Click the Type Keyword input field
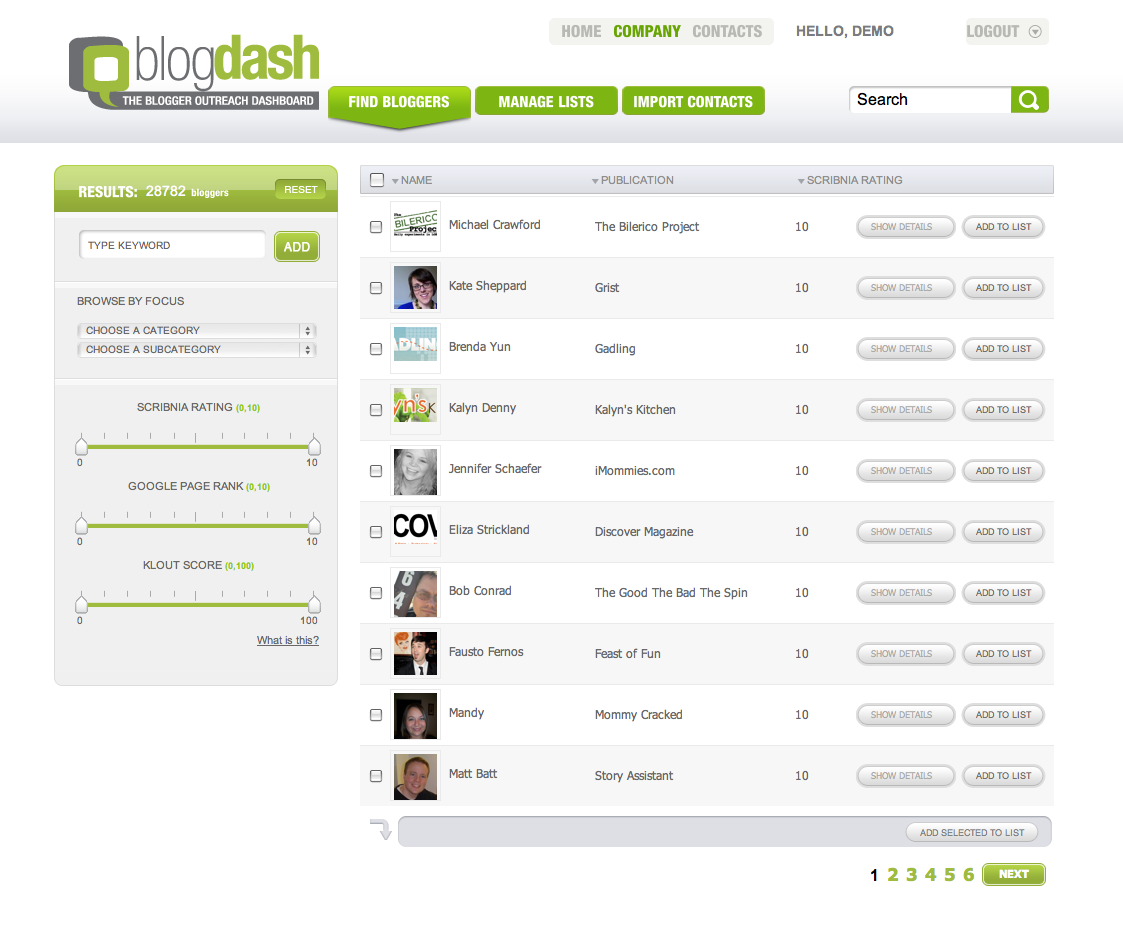 (x=173, y=245)
